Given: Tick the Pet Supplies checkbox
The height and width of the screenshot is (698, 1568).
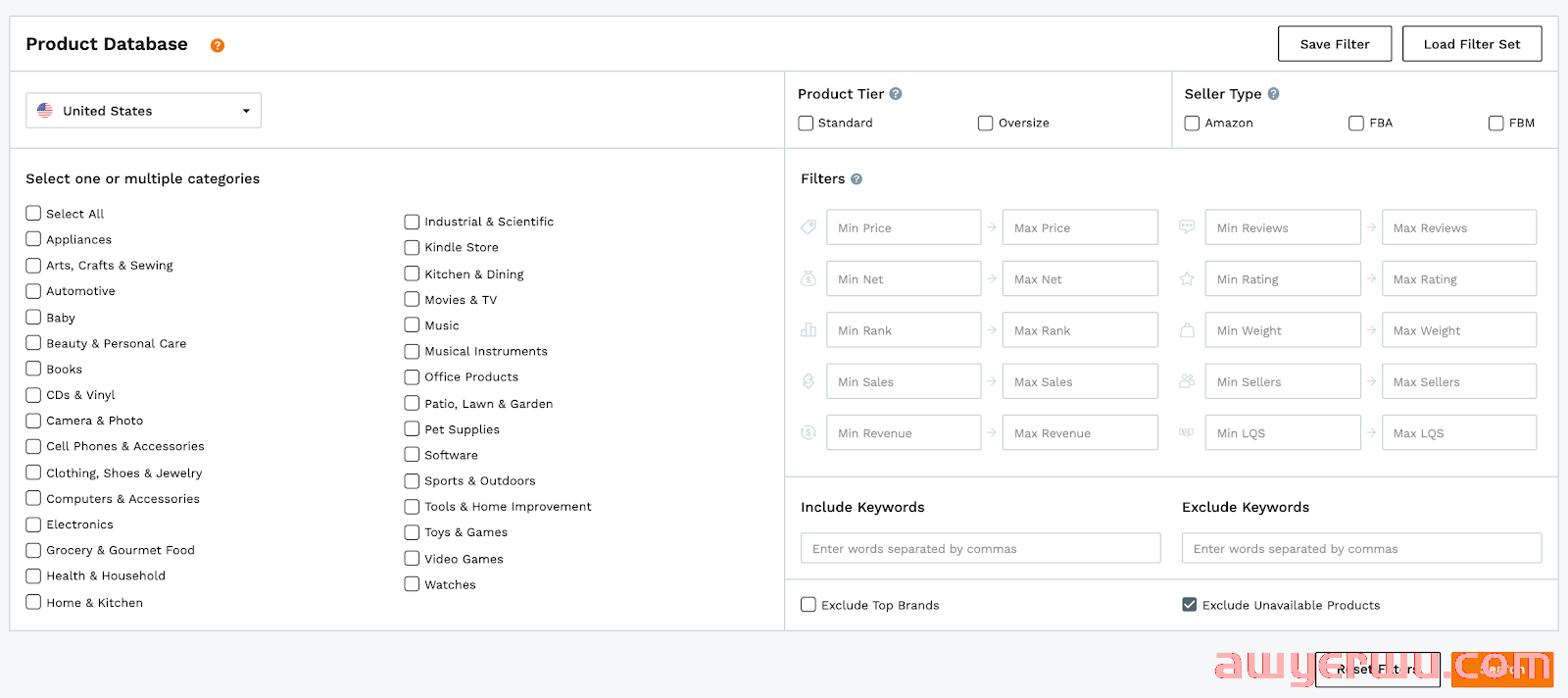Looking at the screenshot, I should coord(412,428).
